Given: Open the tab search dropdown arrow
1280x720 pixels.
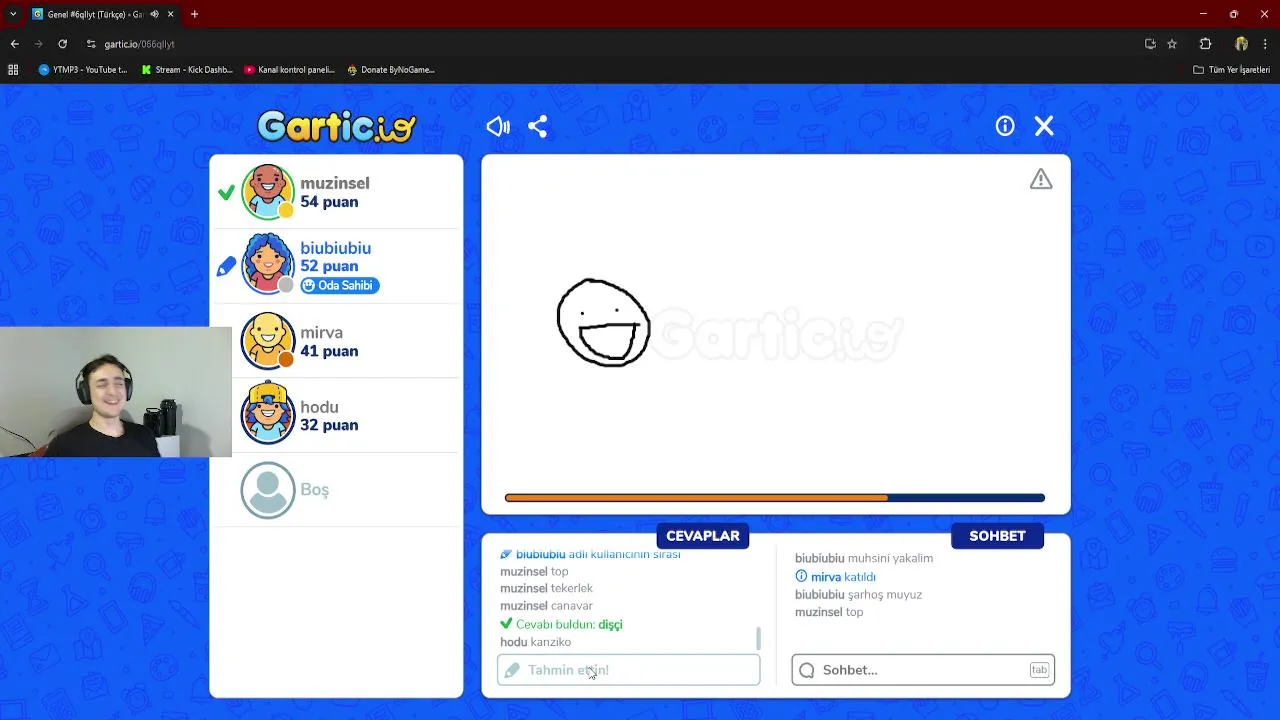Looking at the screenshot, I should 12,14.
